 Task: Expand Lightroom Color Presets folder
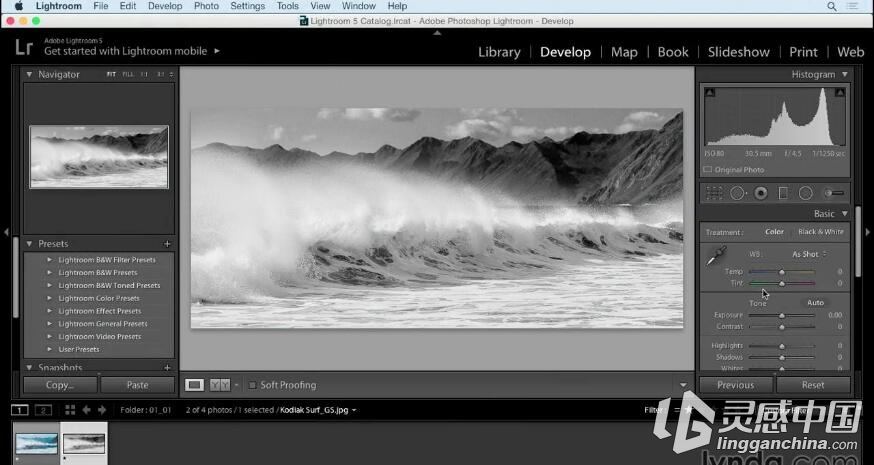[50, 298]
